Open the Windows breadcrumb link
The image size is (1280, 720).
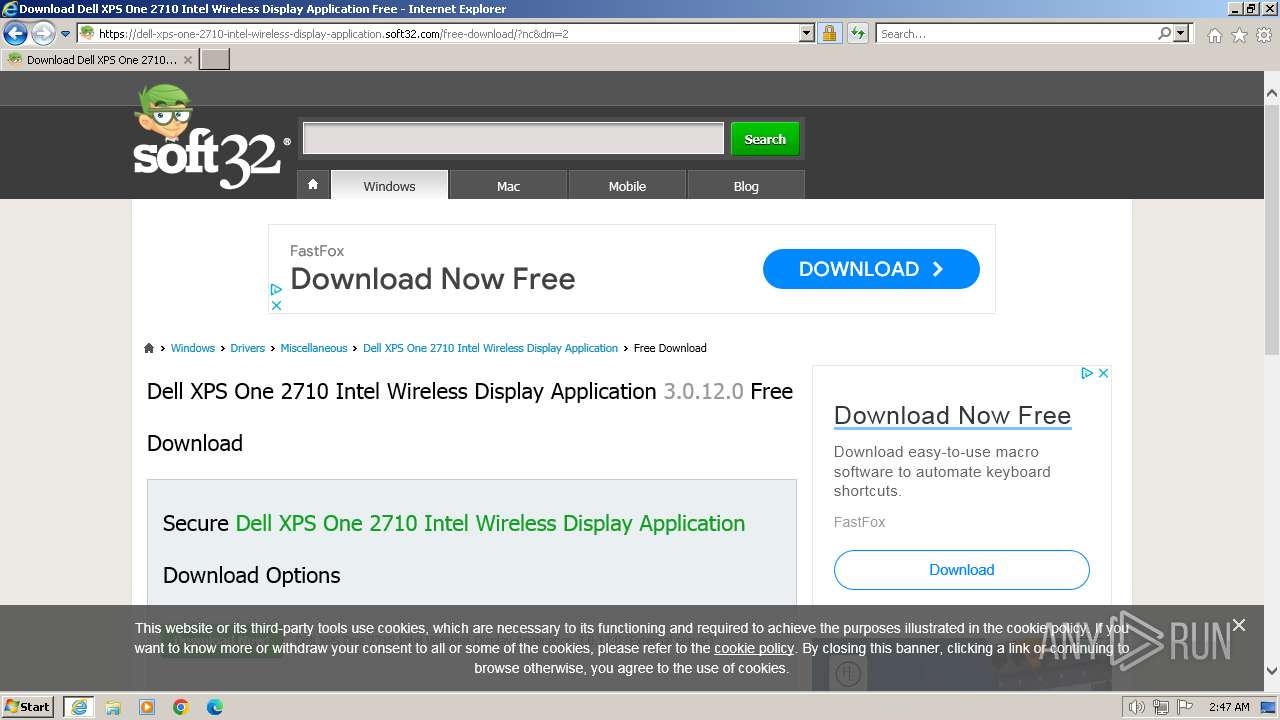click(x=193, y=348)
